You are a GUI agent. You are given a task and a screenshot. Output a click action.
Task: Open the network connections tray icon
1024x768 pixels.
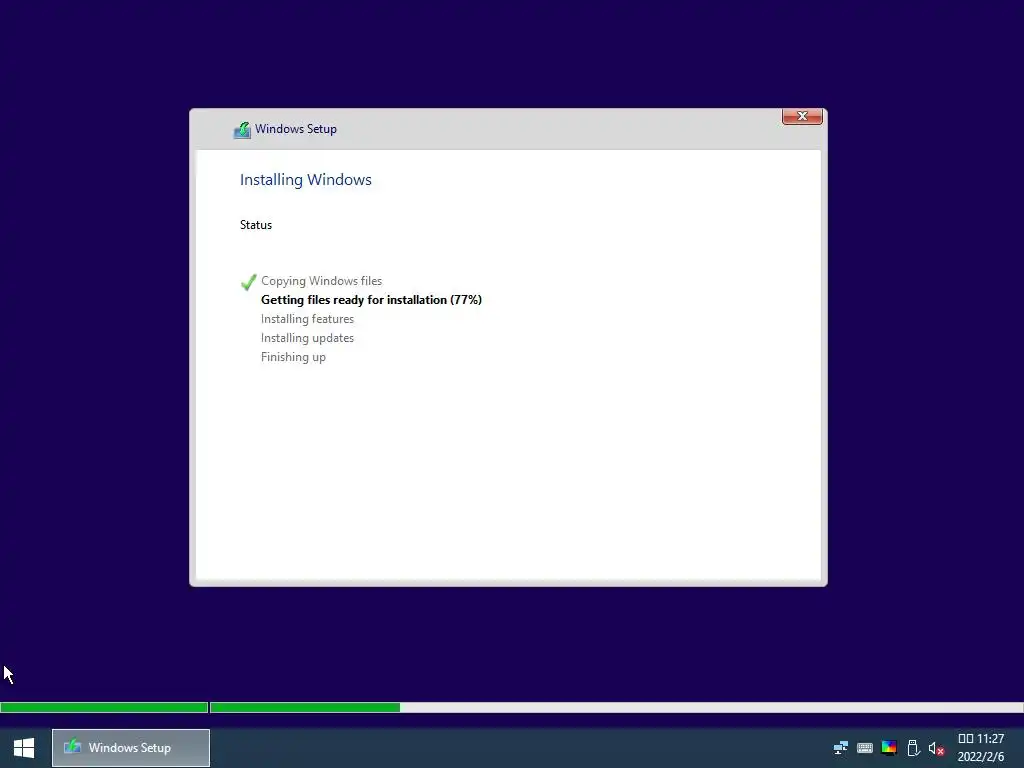[x=840, y=748]
